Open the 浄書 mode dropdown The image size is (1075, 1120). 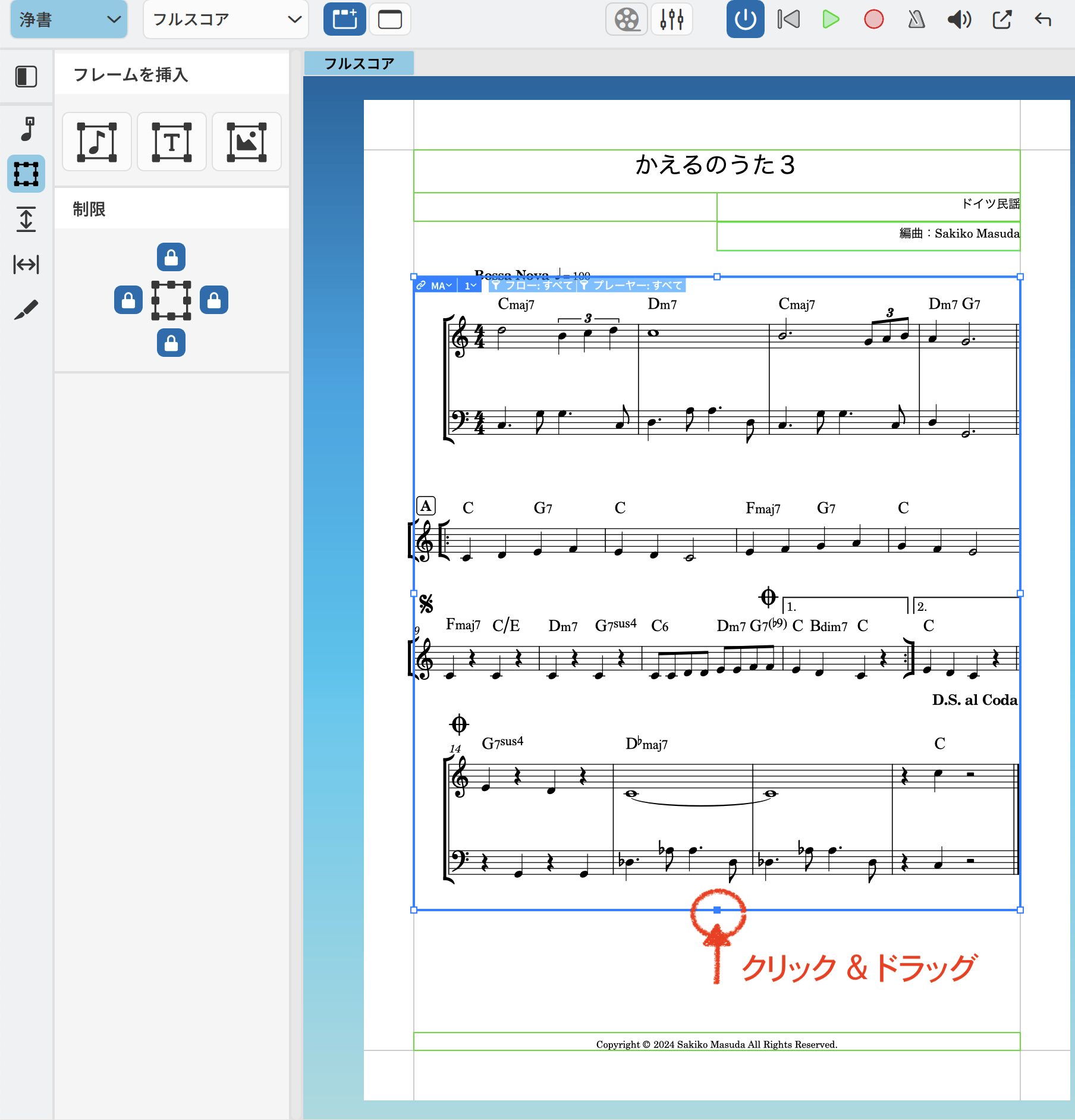pos(69,20)
